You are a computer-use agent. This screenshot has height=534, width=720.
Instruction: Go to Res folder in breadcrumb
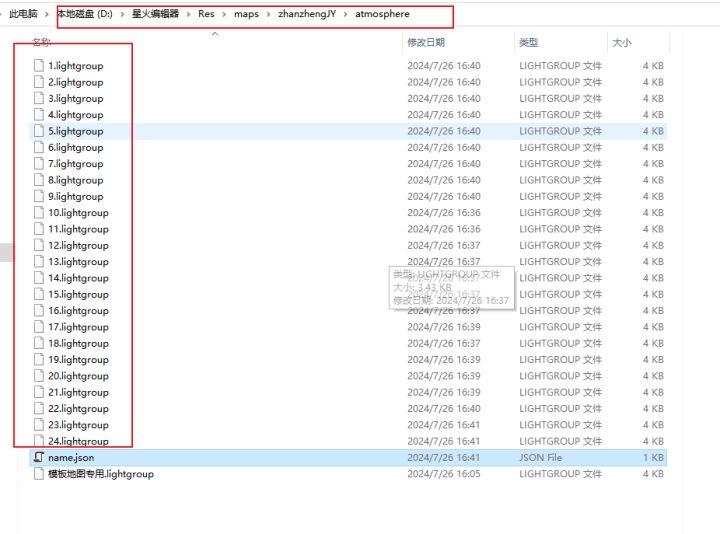coord(206,14)
